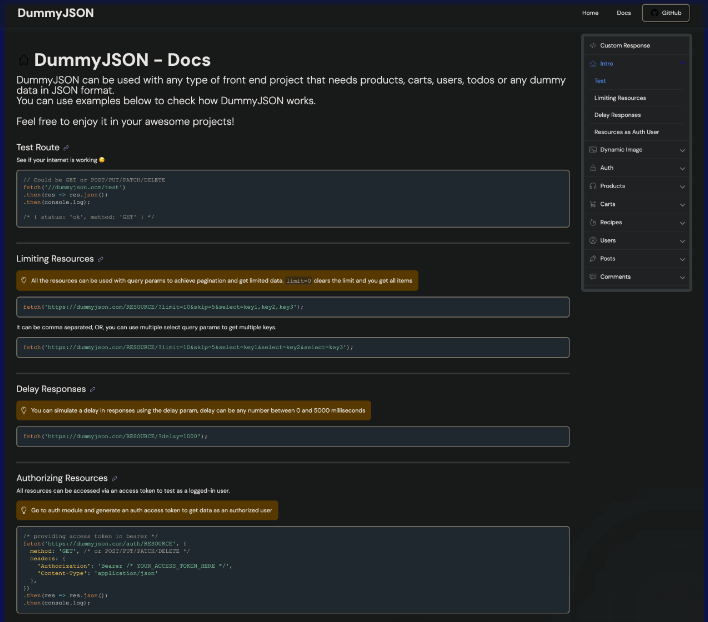Click the Limiting Resources heading
708x622 pixels.
pyautogui.click(x=55, y=259)
